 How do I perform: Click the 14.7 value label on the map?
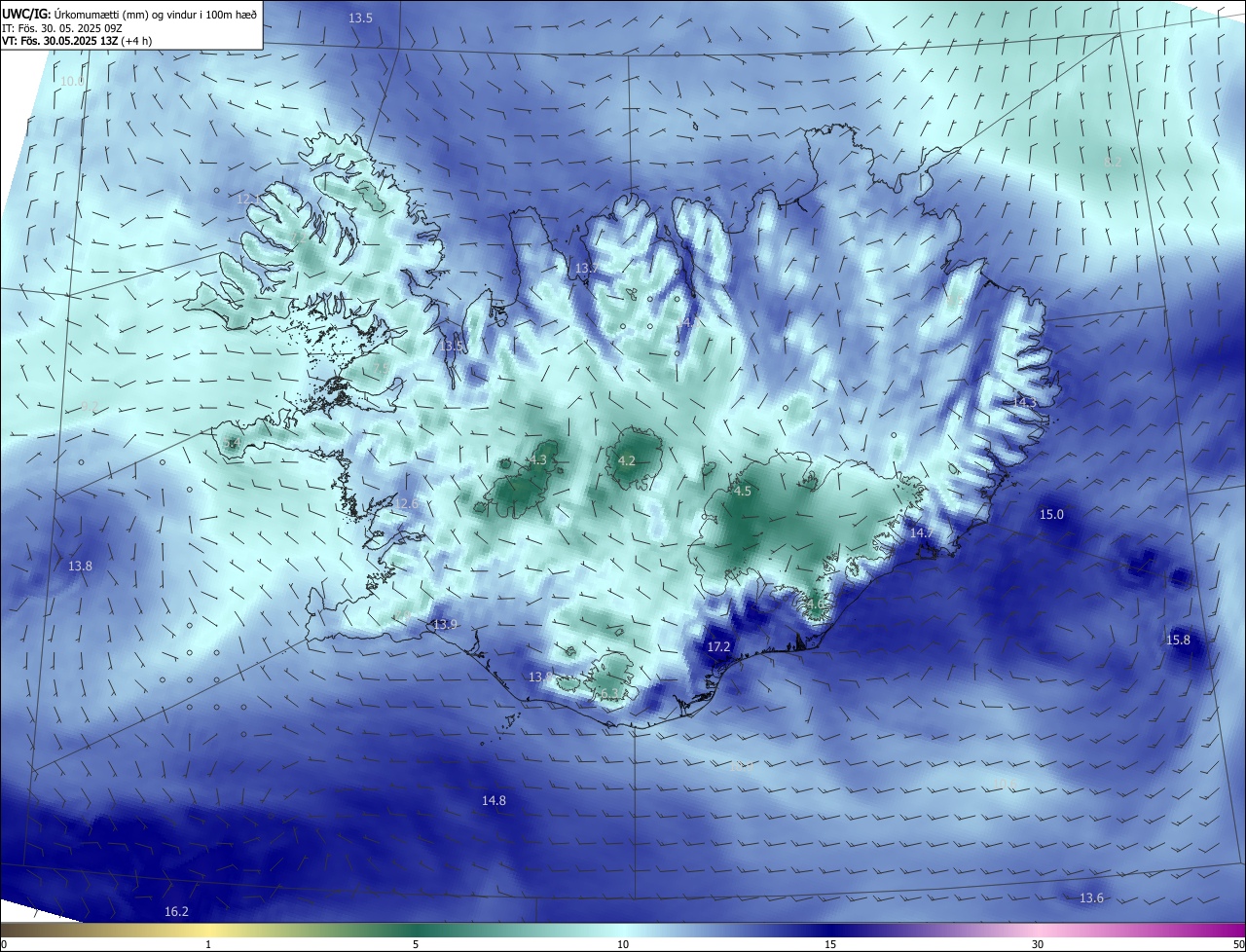click(921, 532)
